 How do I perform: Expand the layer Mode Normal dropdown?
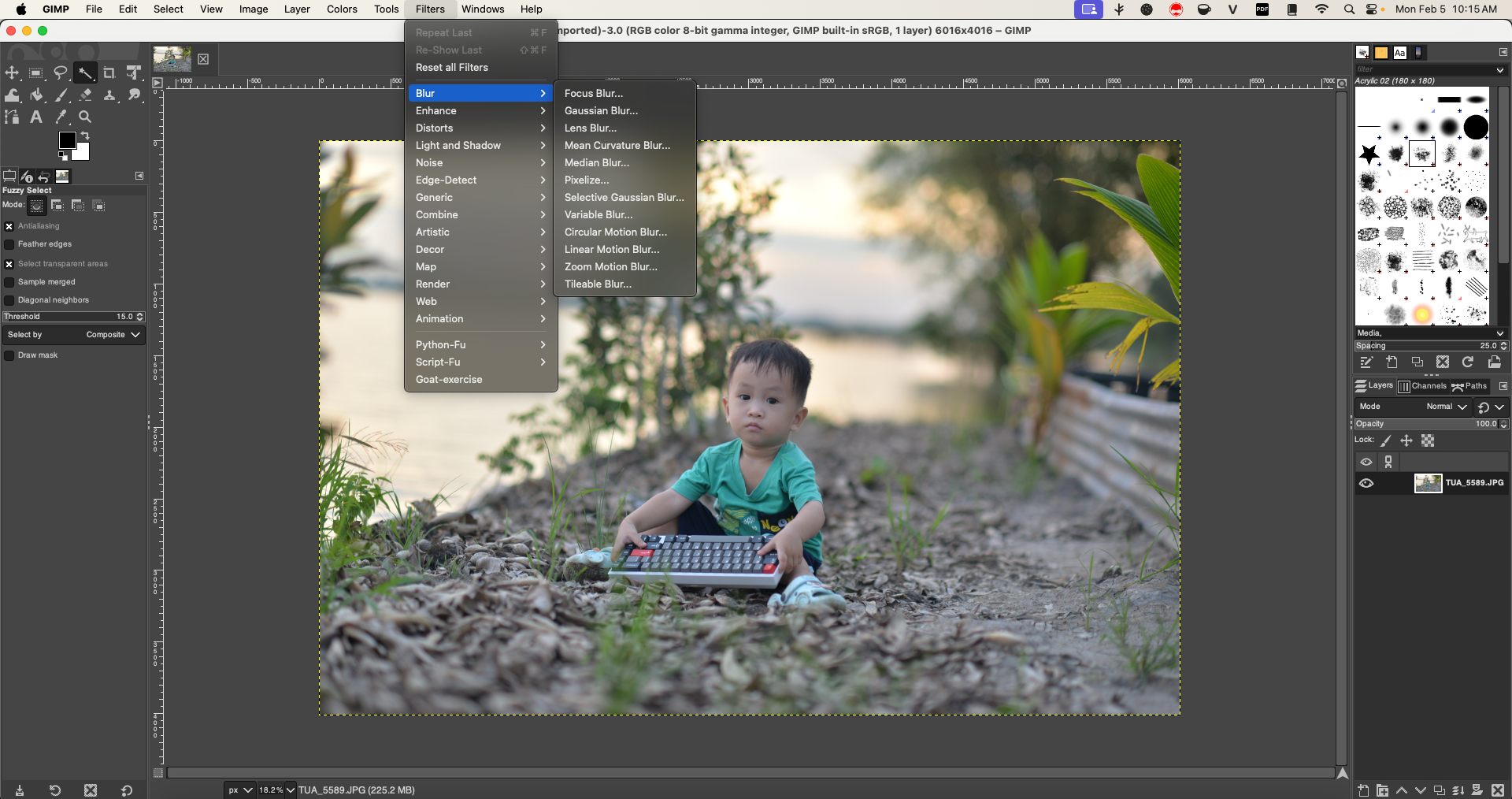(1447, 407)
